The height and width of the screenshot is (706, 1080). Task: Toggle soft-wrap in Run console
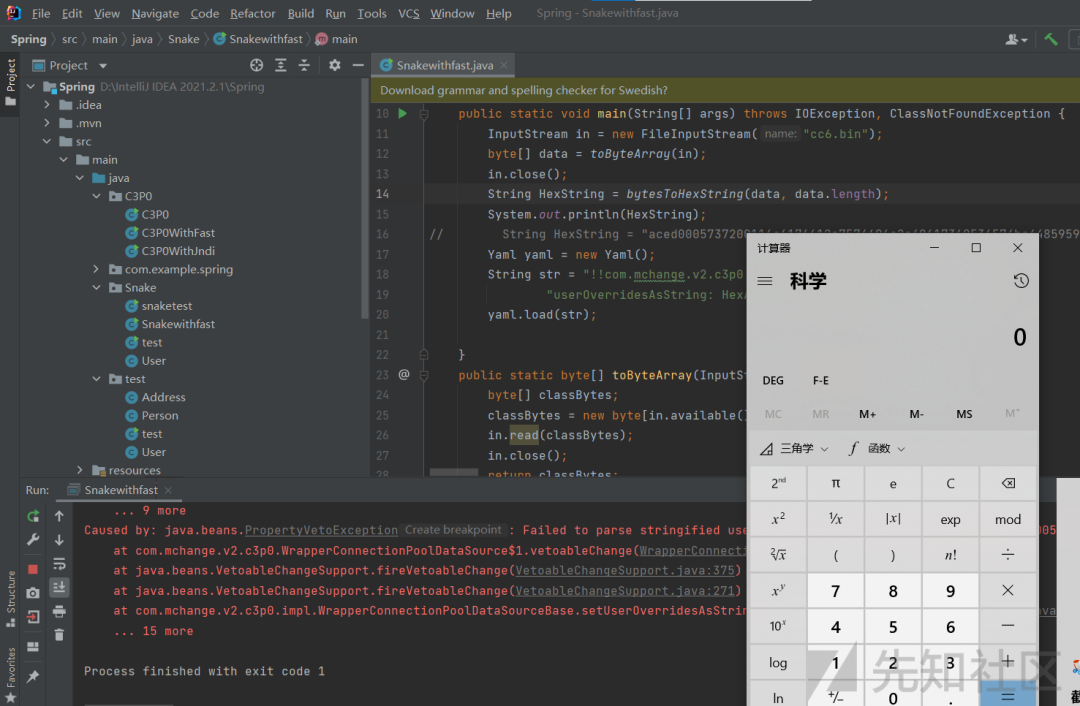59,564
